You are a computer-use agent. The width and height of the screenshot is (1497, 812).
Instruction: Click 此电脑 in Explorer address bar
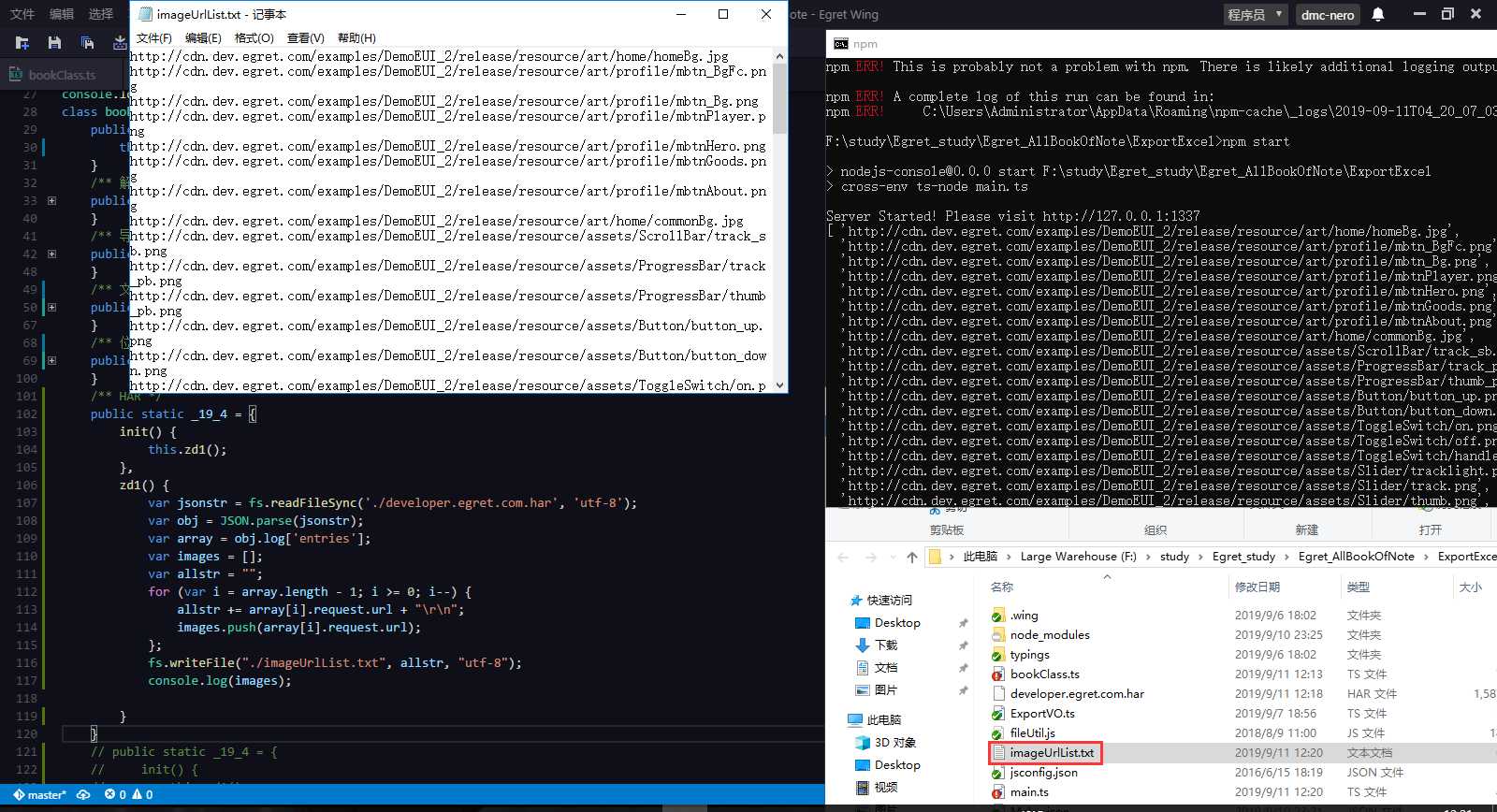tap(980, 557)
